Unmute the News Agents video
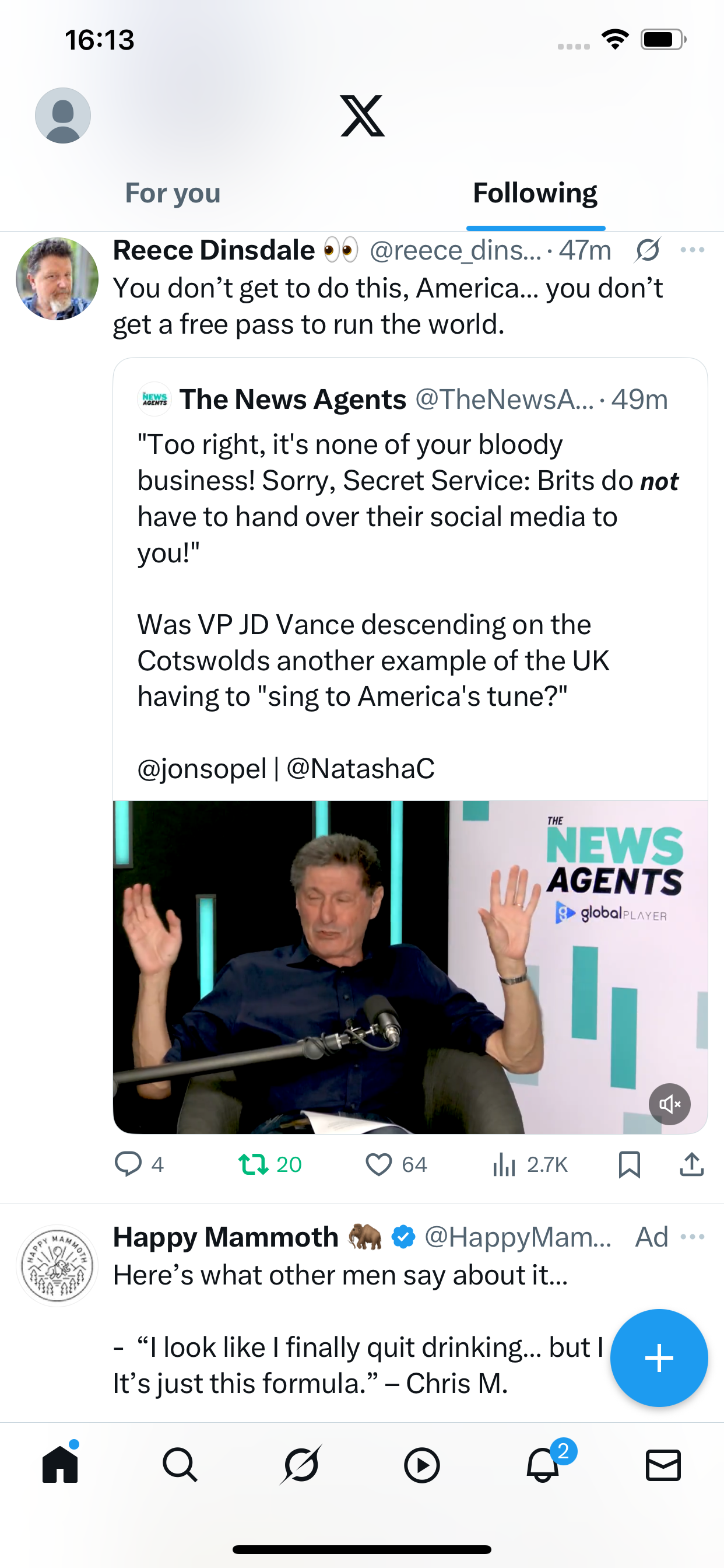Image resolution: width=724 pixels, height=1568 pixels. click(669, 1104)
